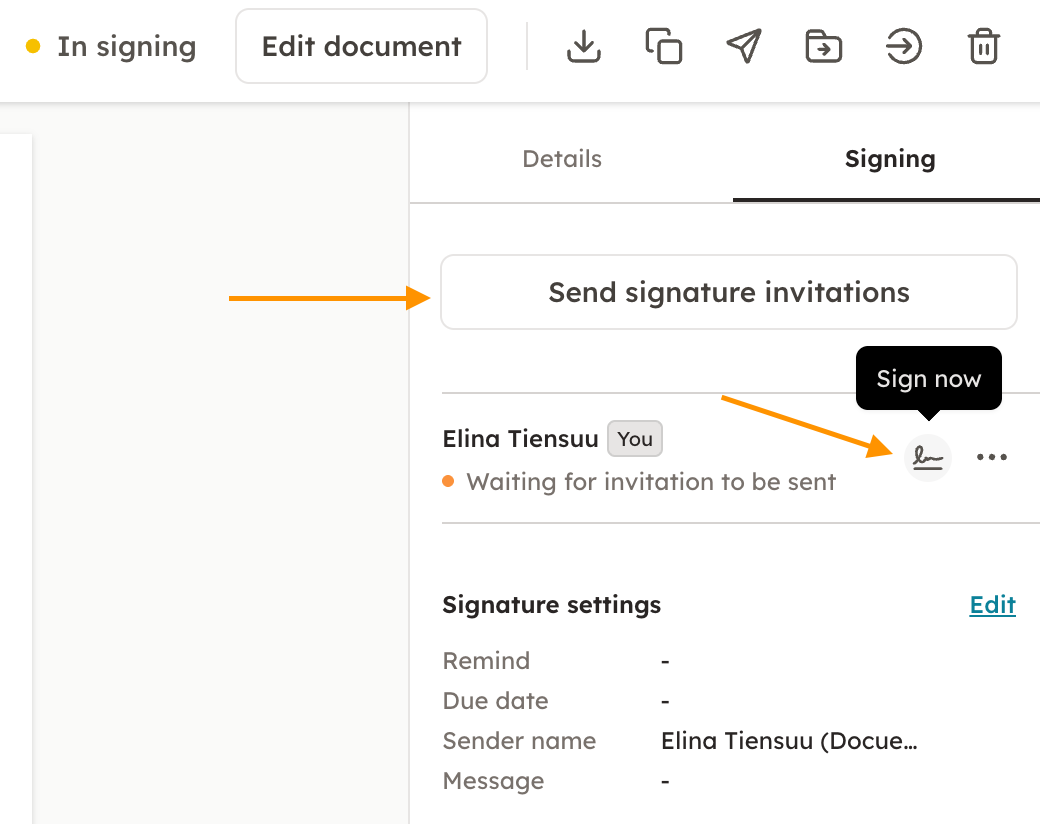Move document to folder icon
This screenshot has height=824, width=1040.
pyautogui.click(x=823, y=46)
